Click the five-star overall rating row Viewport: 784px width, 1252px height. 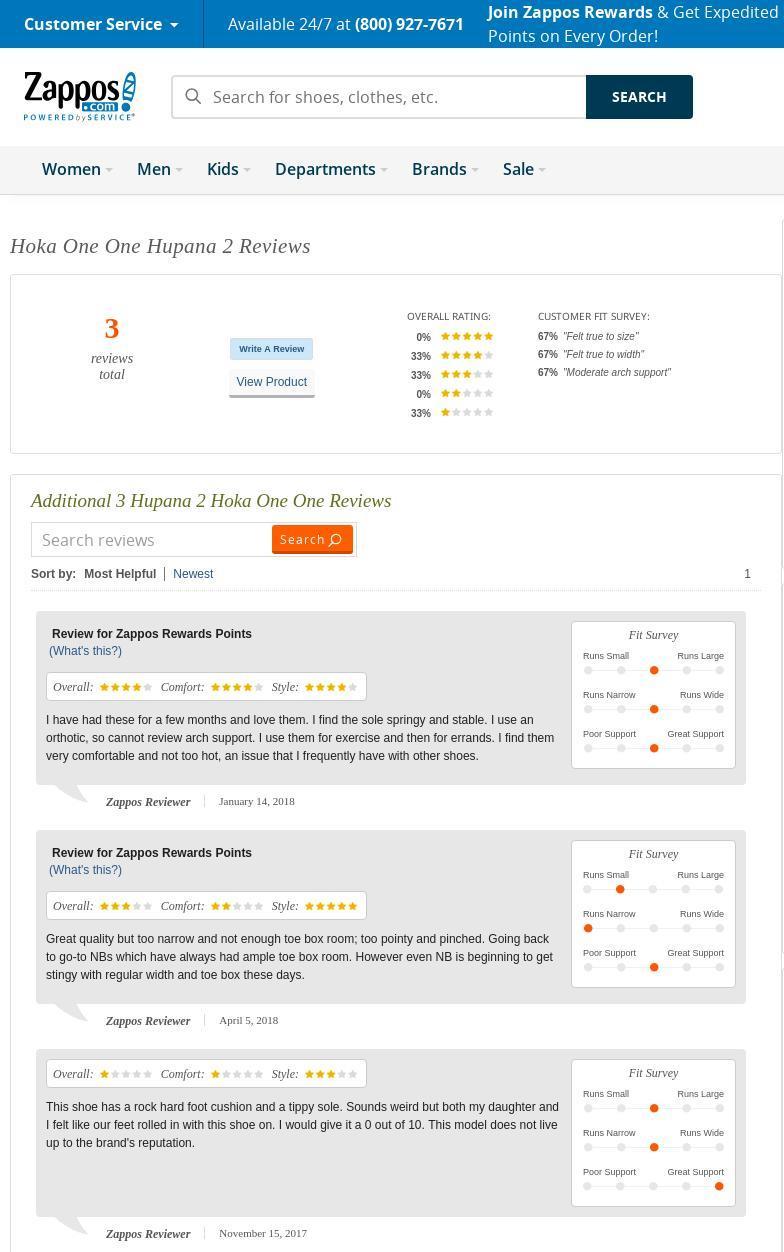tap(452, 337)
